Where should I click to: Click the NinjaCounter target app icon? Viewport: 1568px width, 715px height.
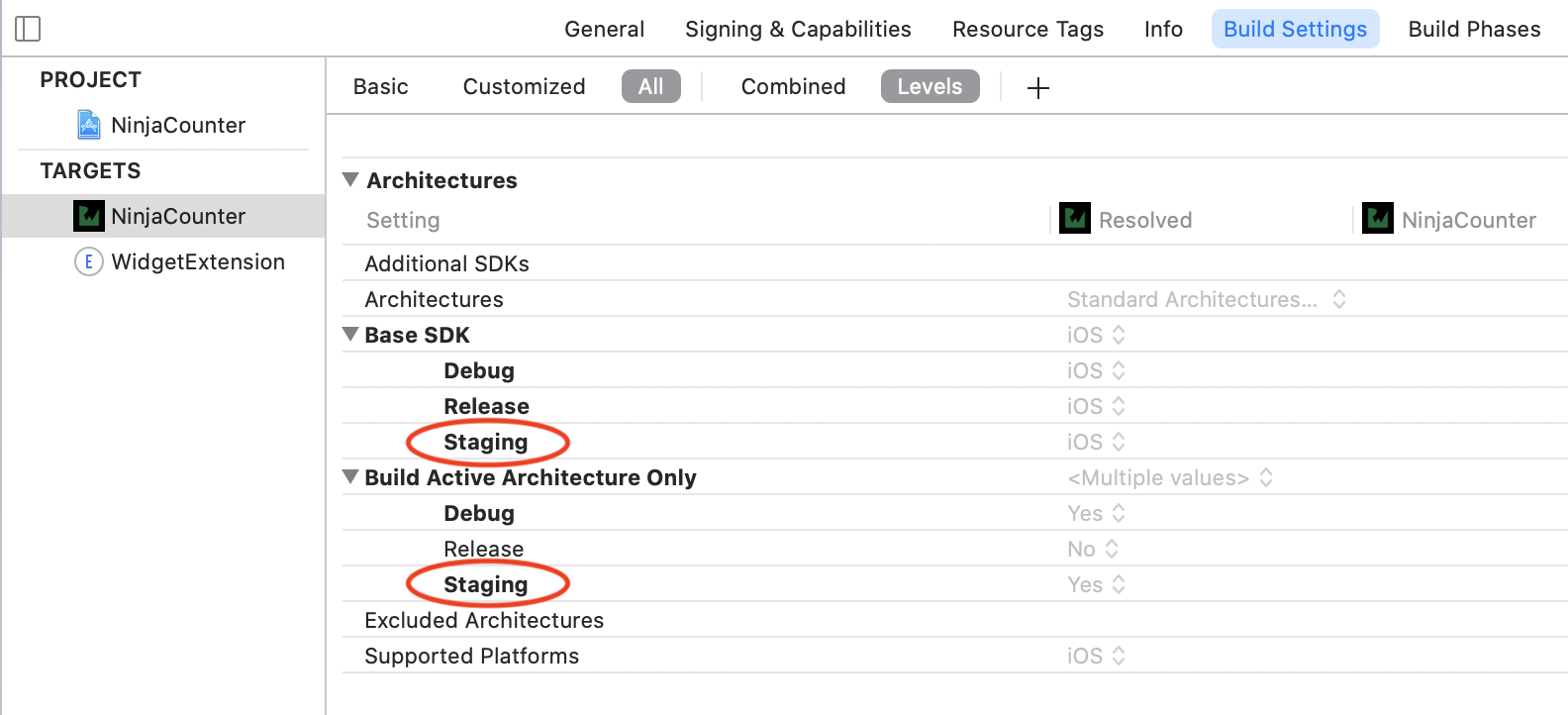point(89,215)
